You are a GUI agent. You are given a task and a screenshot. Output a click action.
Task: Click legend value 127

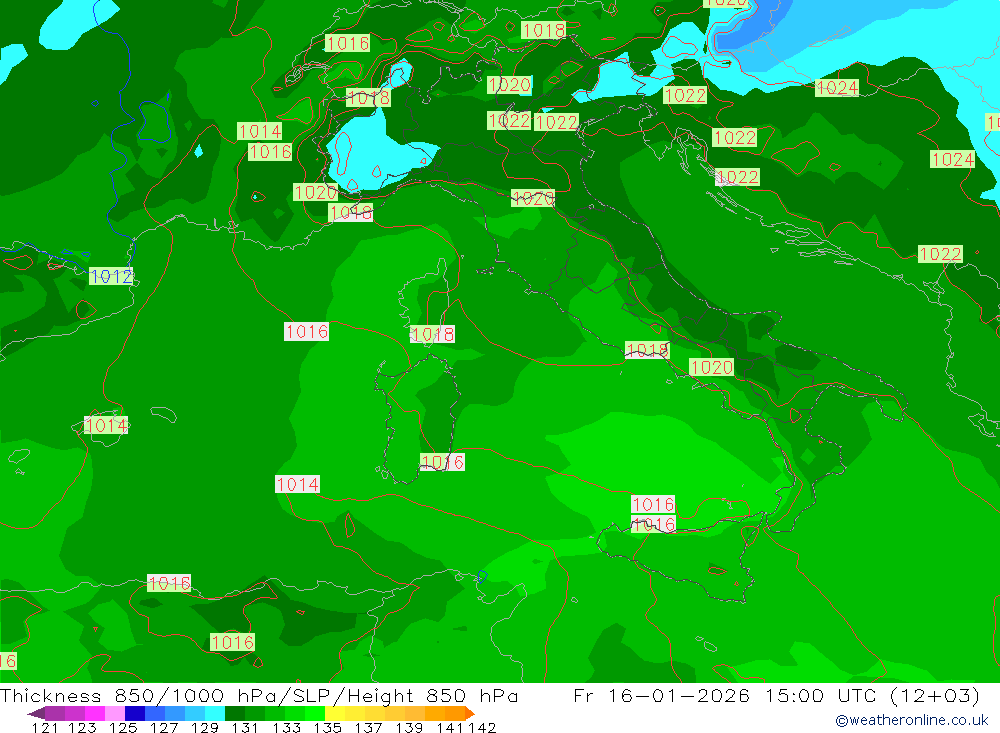point(164,728)
